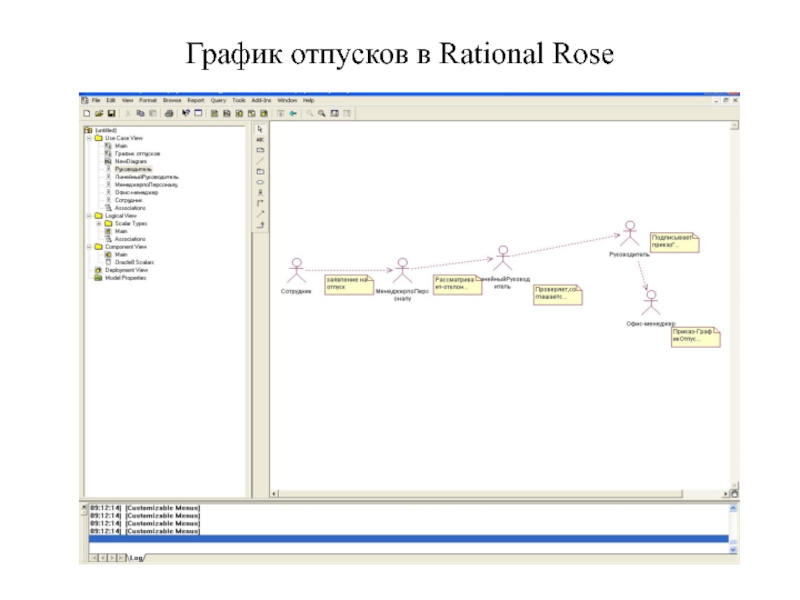
Task: Click the Print icon in the toolbar
Action: 170,114
